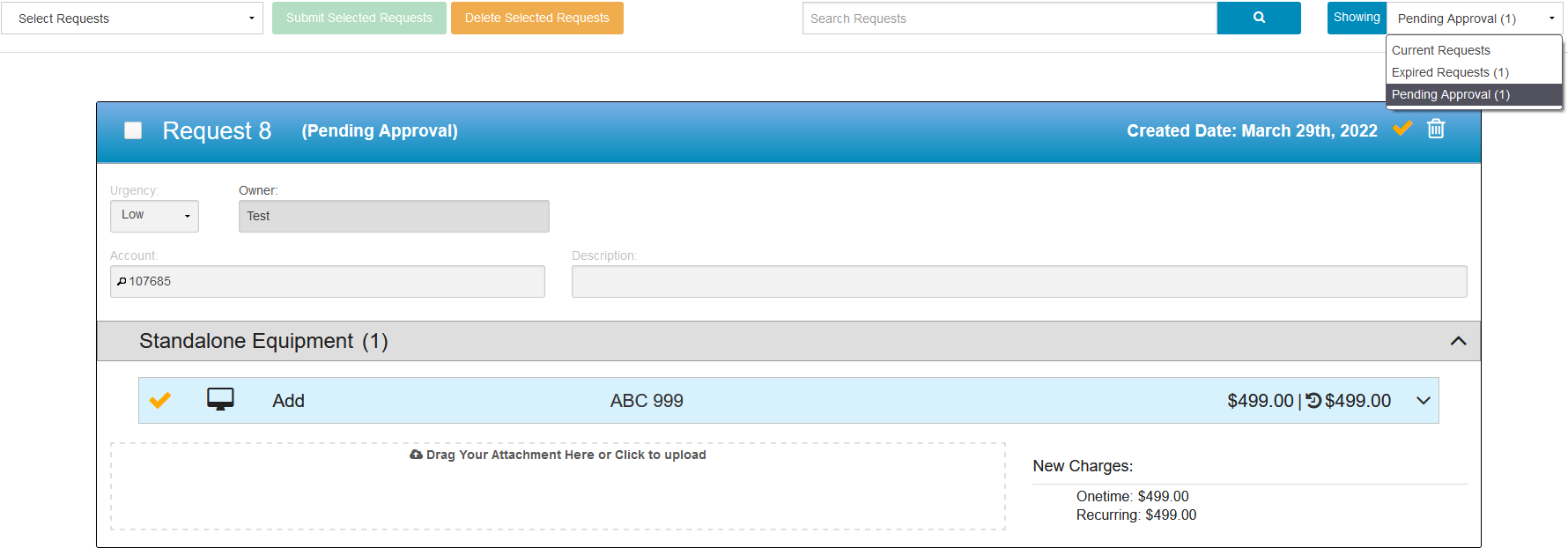Click the monitor icon in equipment row
Viewport: 1568px width, 548px height.
tap(220, 400)
